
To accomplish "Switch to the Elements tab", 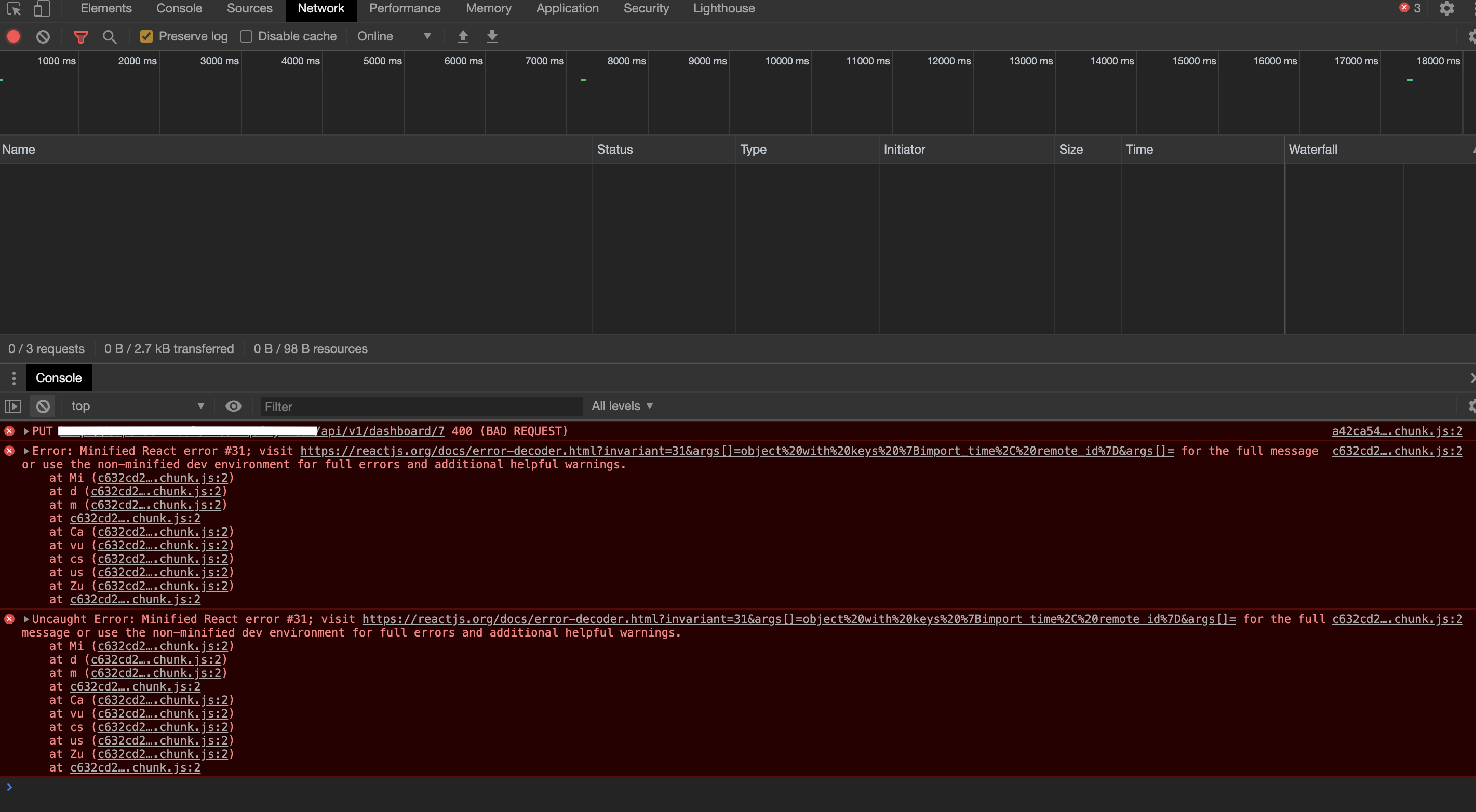I will point(106,9).
